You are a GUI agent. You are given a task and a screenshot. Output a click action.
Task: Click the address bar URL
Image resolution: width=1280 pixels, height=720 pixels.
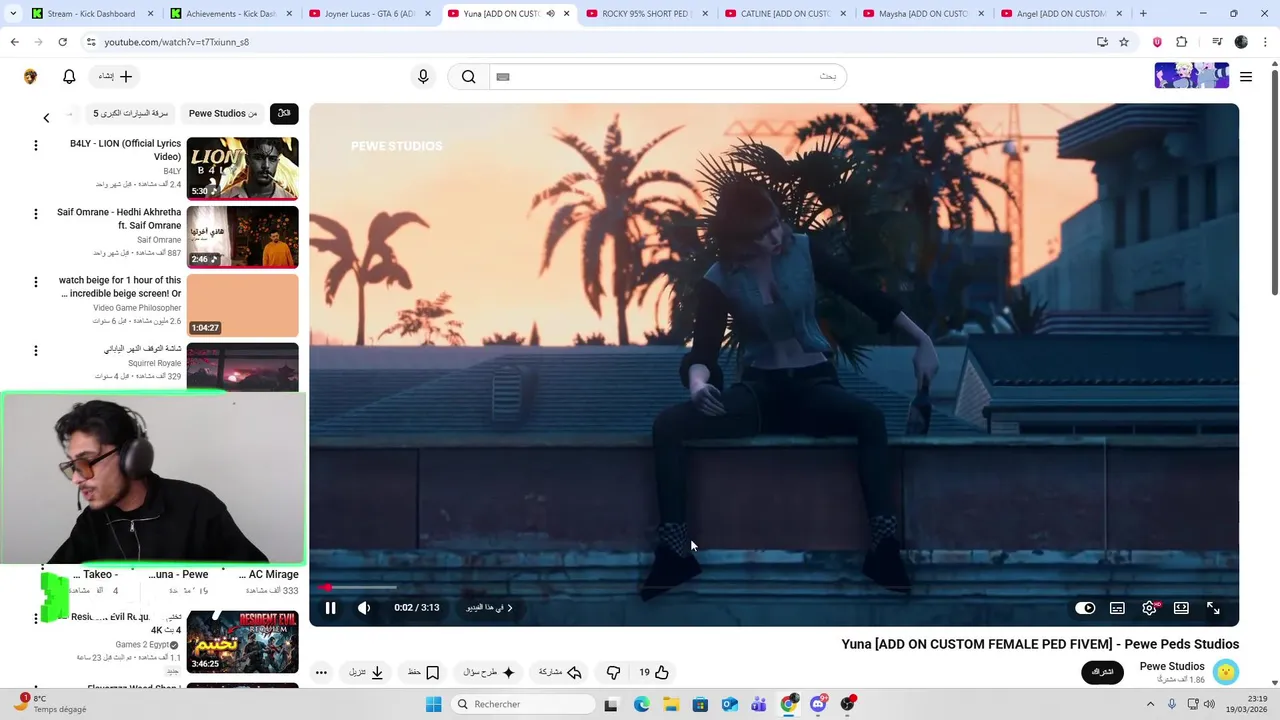(x=176, y=42)
